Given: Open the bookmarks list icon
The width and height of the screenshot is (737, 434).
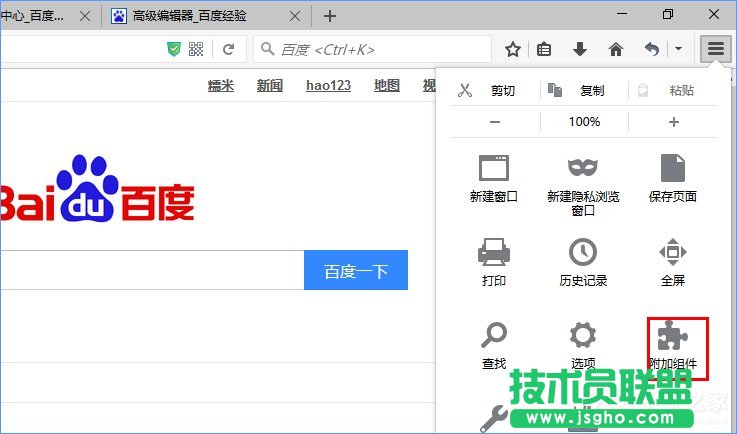Looking at the screenshot, I should click(x=544, y=49).
